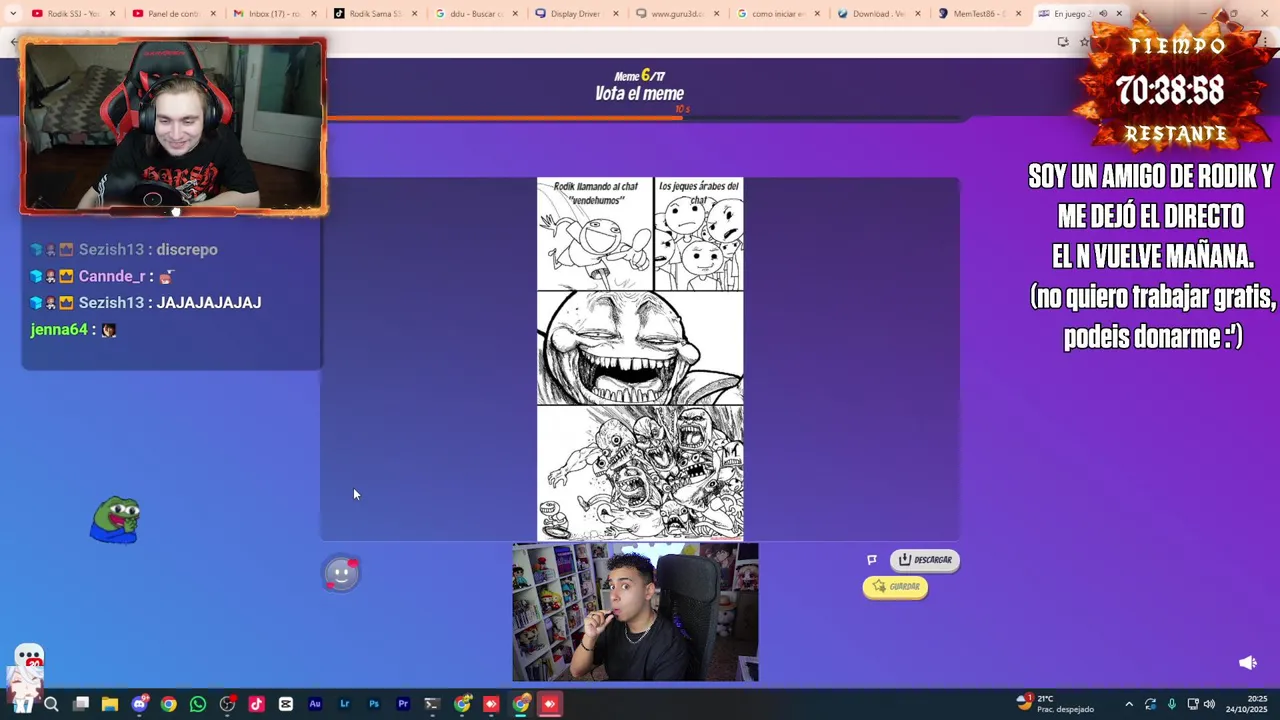Open the highlighted red AnyDesk taskbar icon
The width and height of the screenshot is (1280, 720).
point(550,704)
